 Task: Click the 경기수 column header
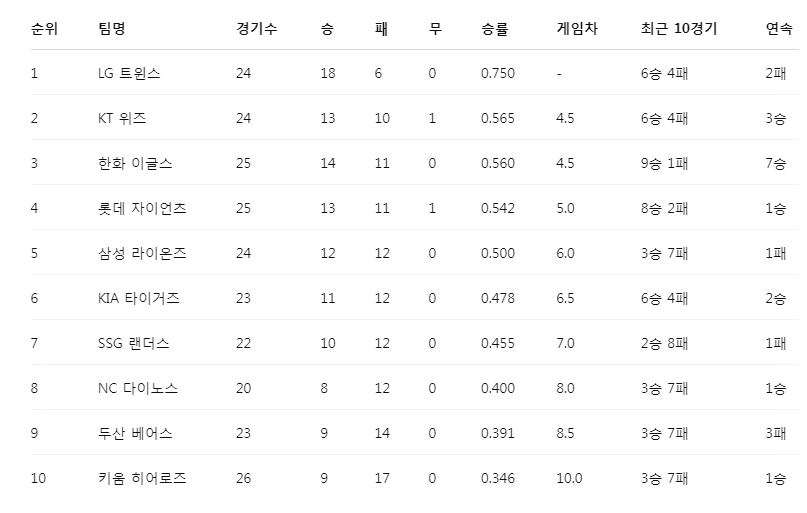(x=257, y=28)
